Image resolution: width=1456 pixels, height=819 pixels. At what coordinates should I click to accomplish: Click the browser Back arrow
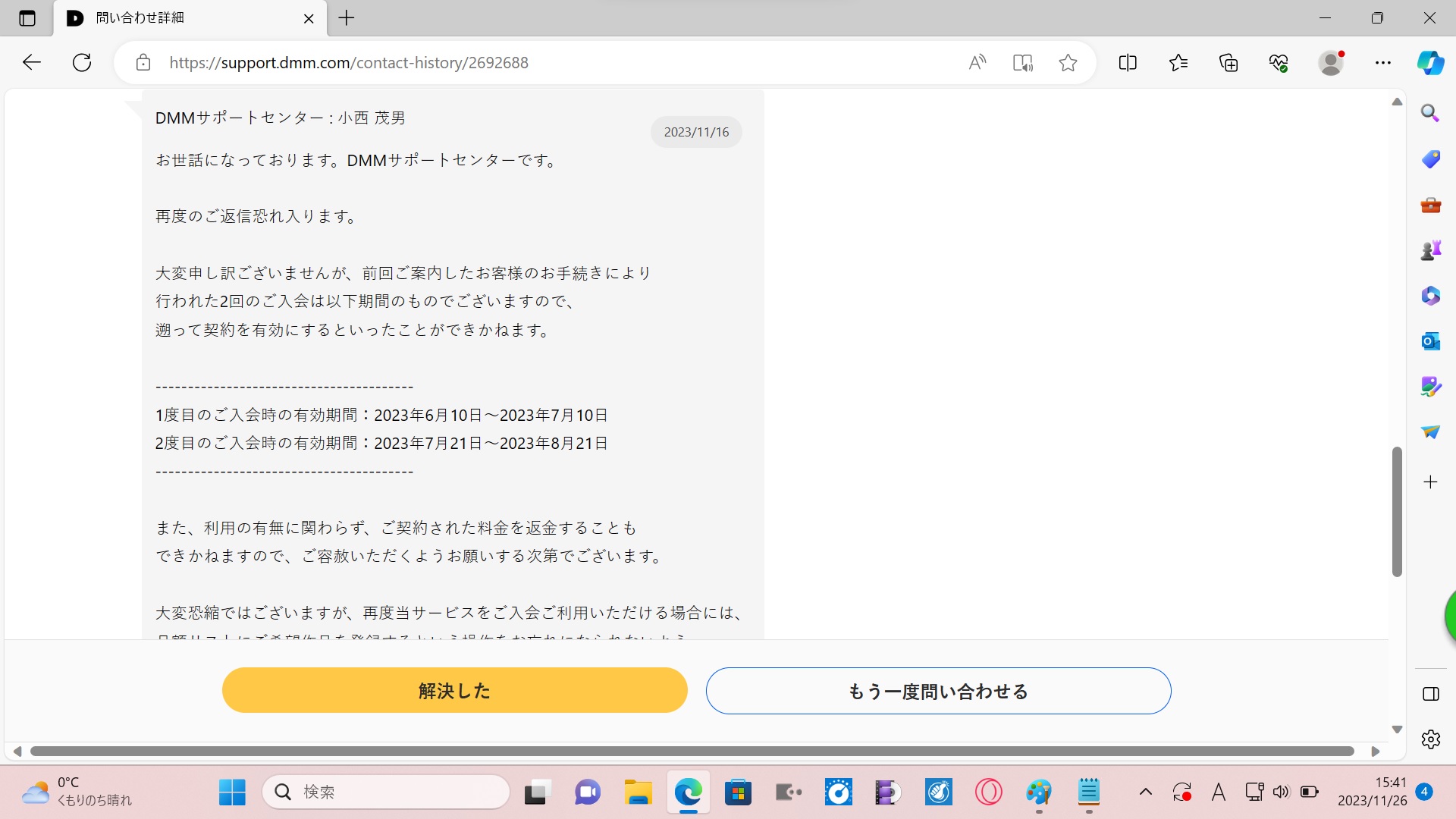click(x=31, y=63)
